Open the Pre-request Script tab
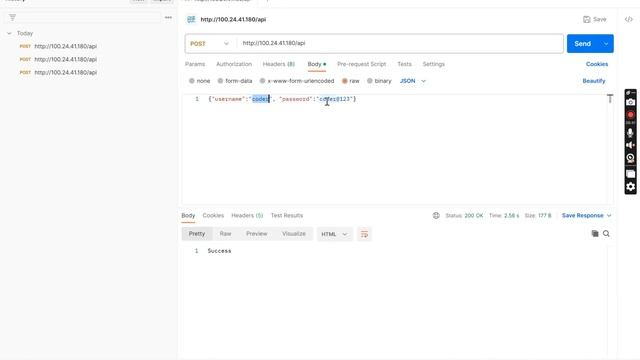Image resolution: width=640 pixels, height=360 pixels. pyautogui.click(x=361, y=64)
